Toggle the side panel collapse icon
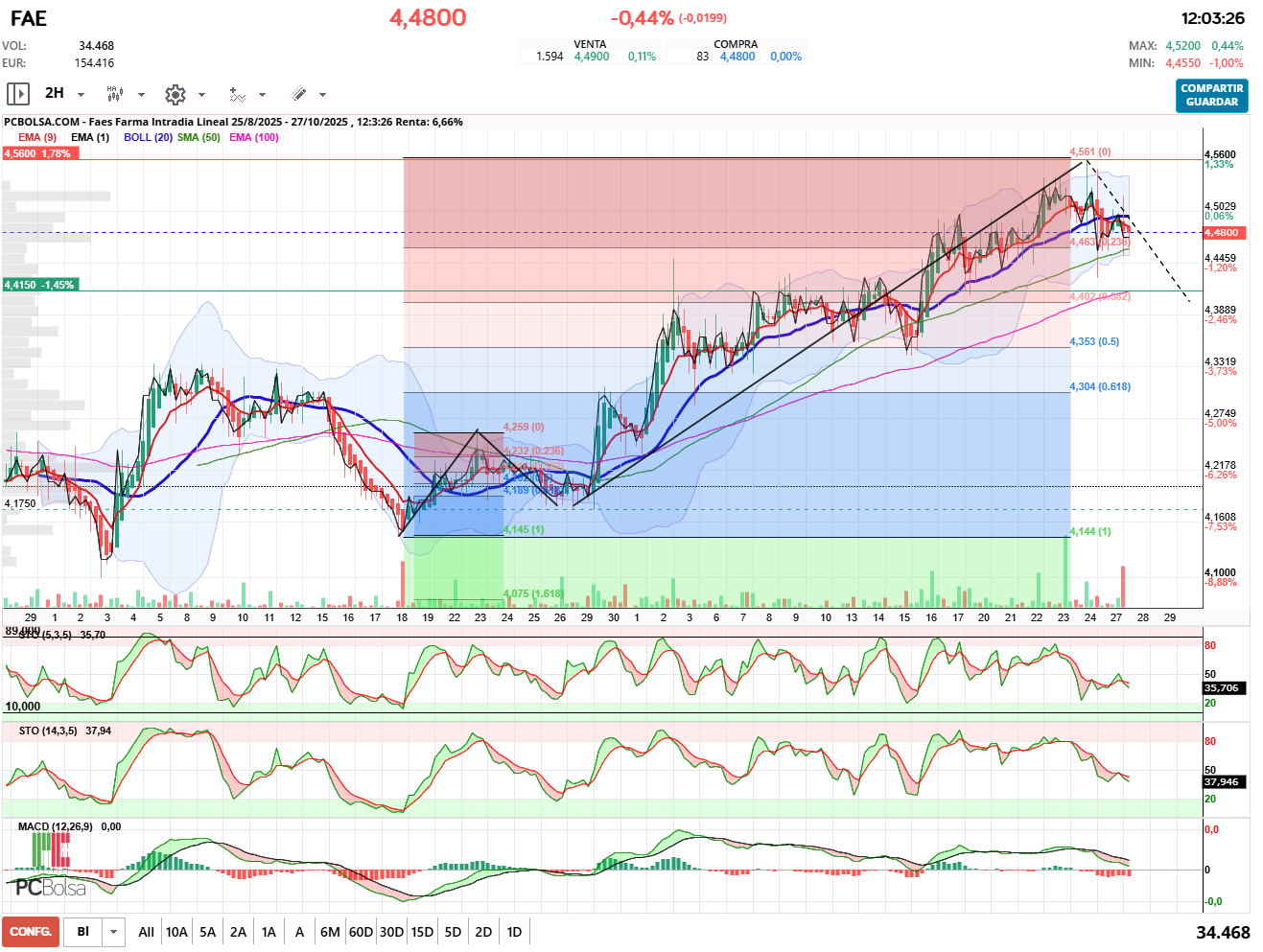 17,94
